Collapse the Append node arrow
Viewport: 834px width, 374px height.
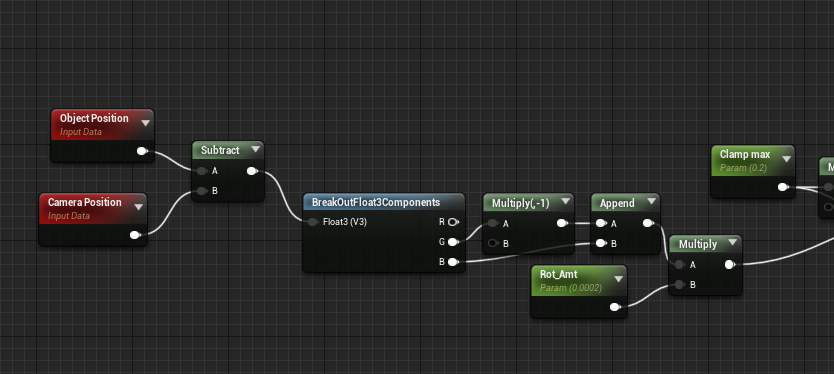[x=651, y=202]
